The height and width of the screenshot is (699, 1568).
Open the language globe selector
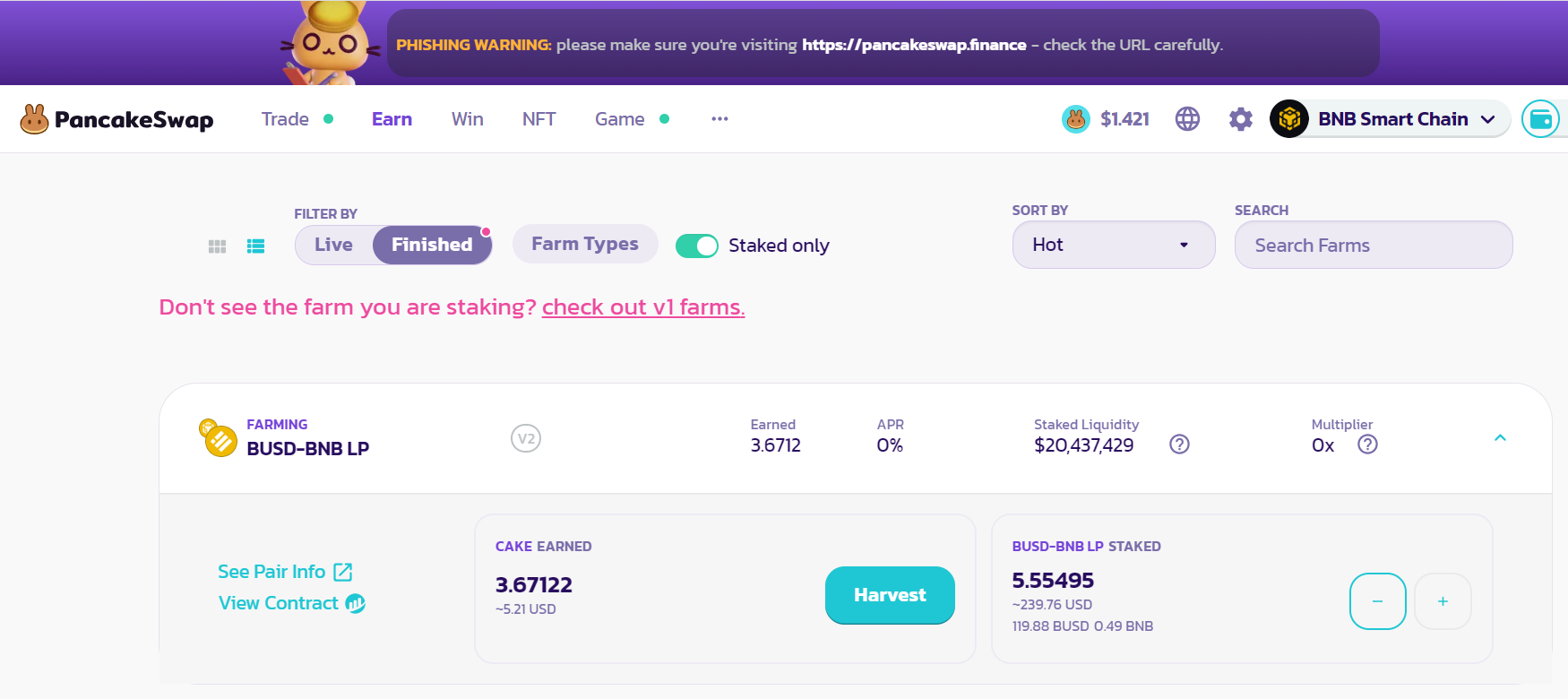(1187, 119)
